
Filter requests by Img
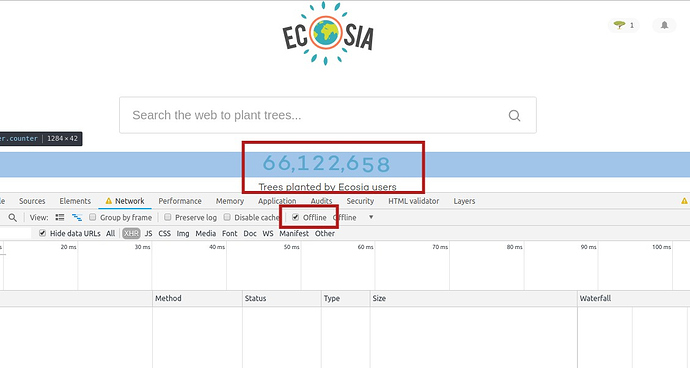tap(183, 233)
